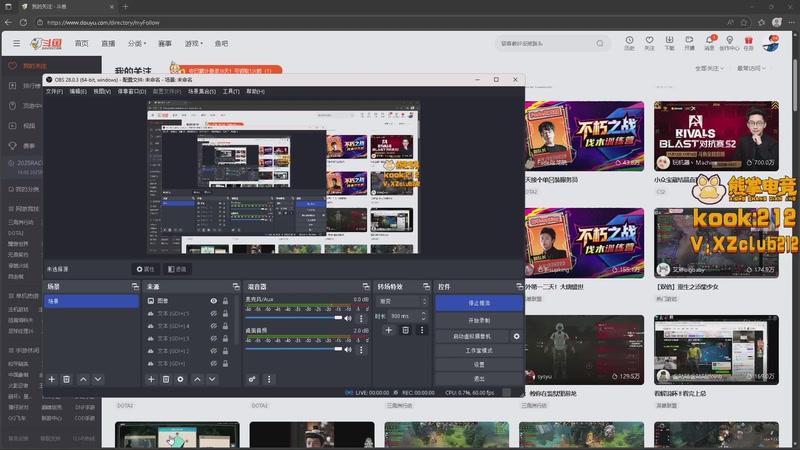Open the 最常访问 sort dropdown
800x450 pixels.
point(751,68)
